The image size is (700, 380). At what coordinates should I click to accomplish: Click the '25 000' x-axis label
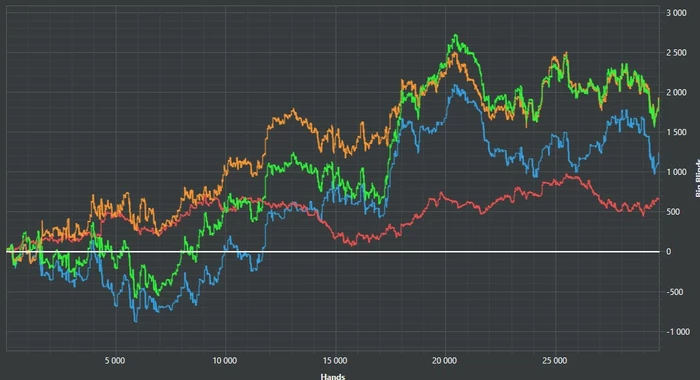tap(554, 361)
